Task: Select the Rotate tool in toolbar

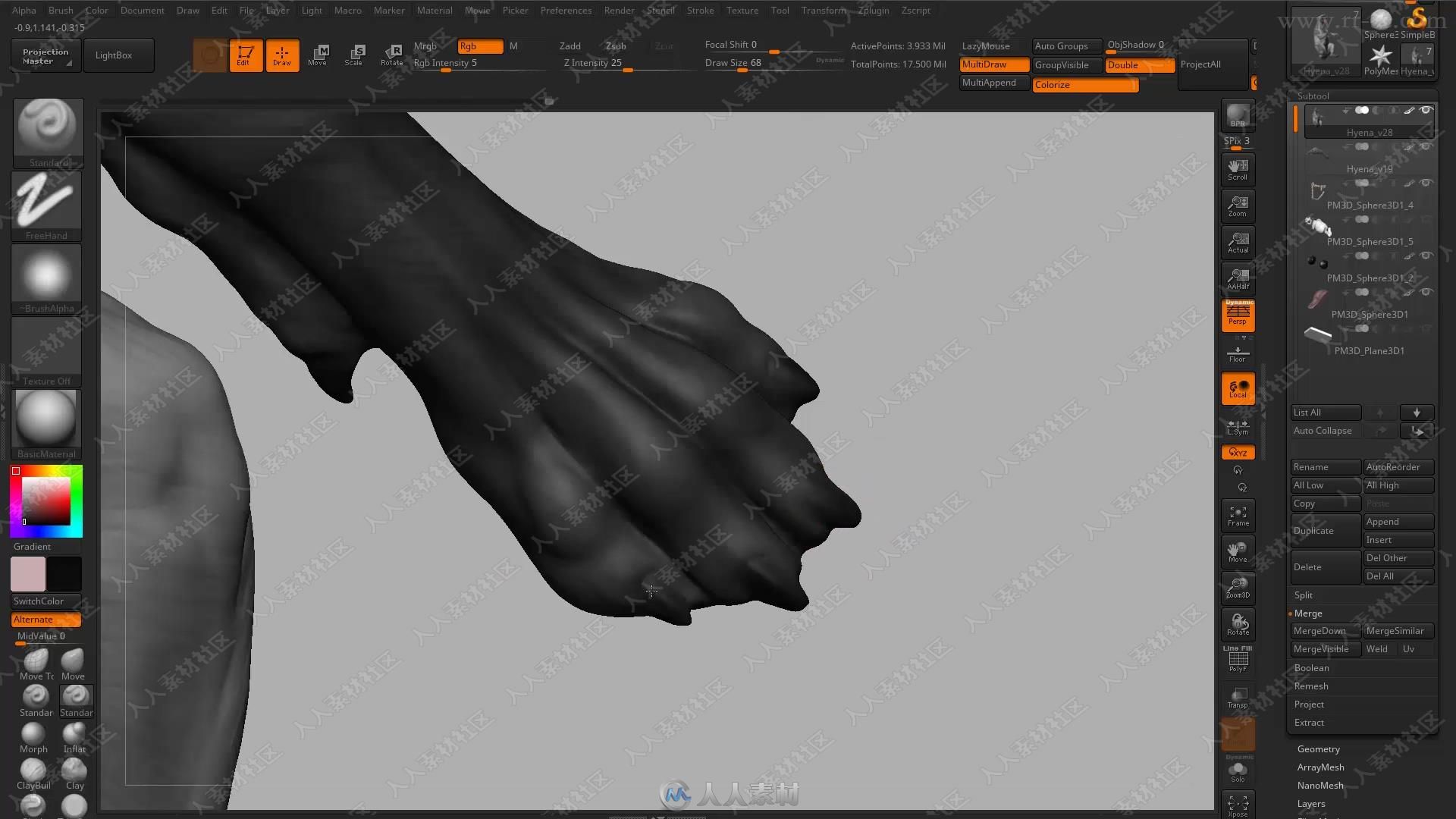Action: (x=392, y=54)
